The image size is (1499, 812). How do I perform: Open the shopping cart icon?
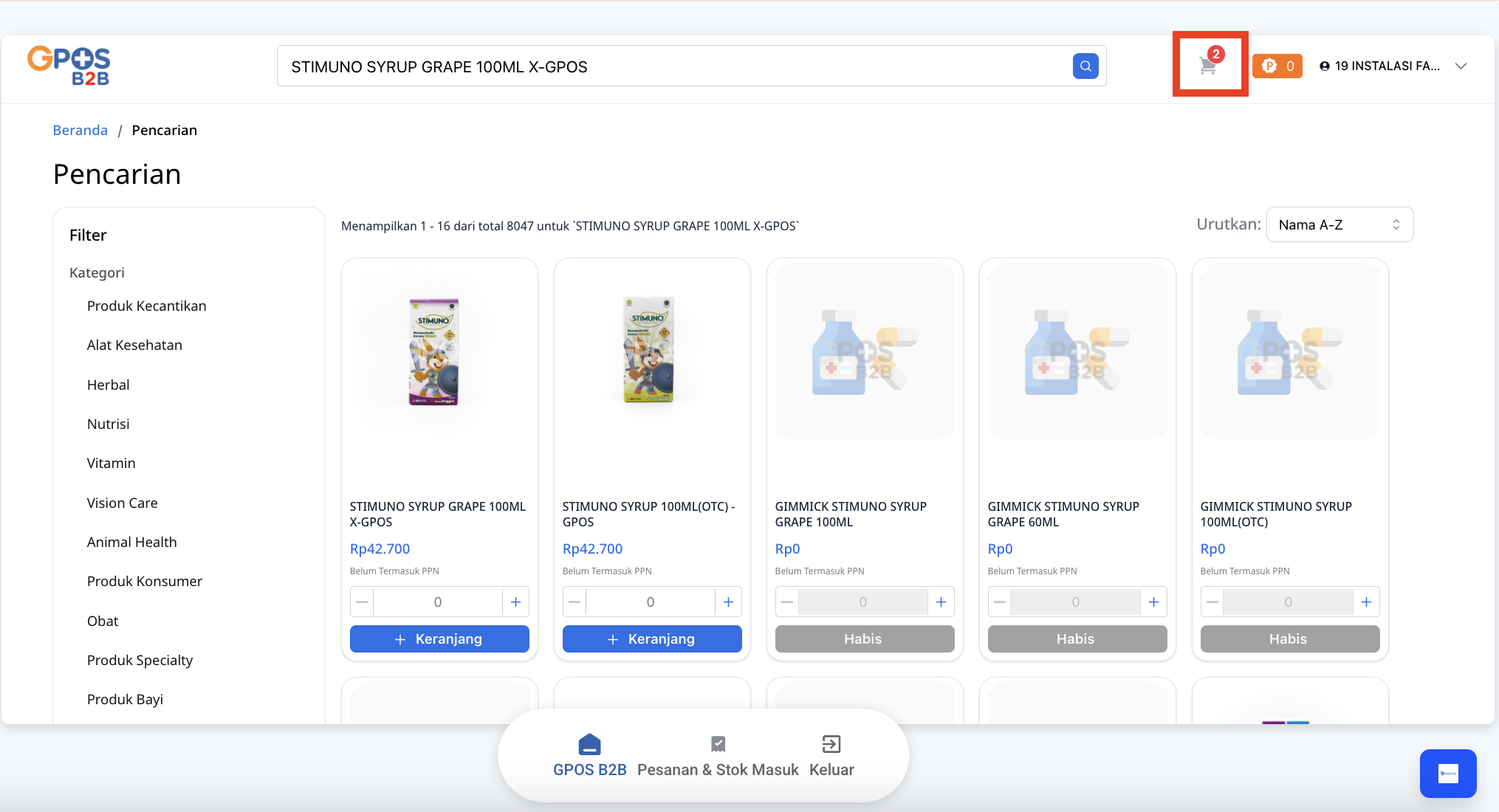coord(1208,66)
